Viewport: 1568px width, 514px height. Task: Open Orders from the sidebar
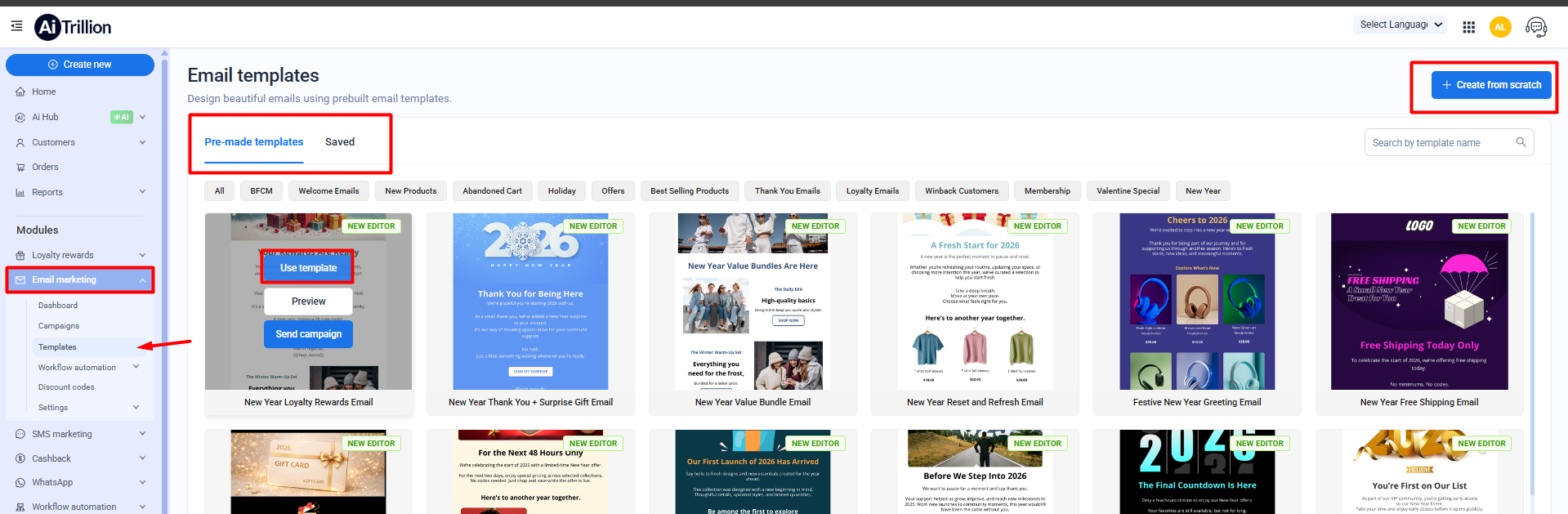[x=45, y=167]
